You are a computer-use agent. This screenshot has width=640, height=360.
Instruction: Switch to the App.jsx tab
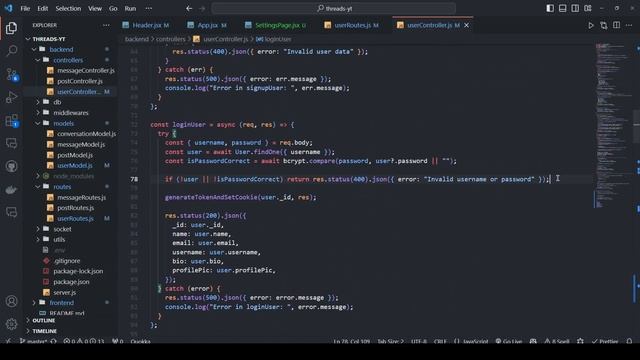point(207,25)
